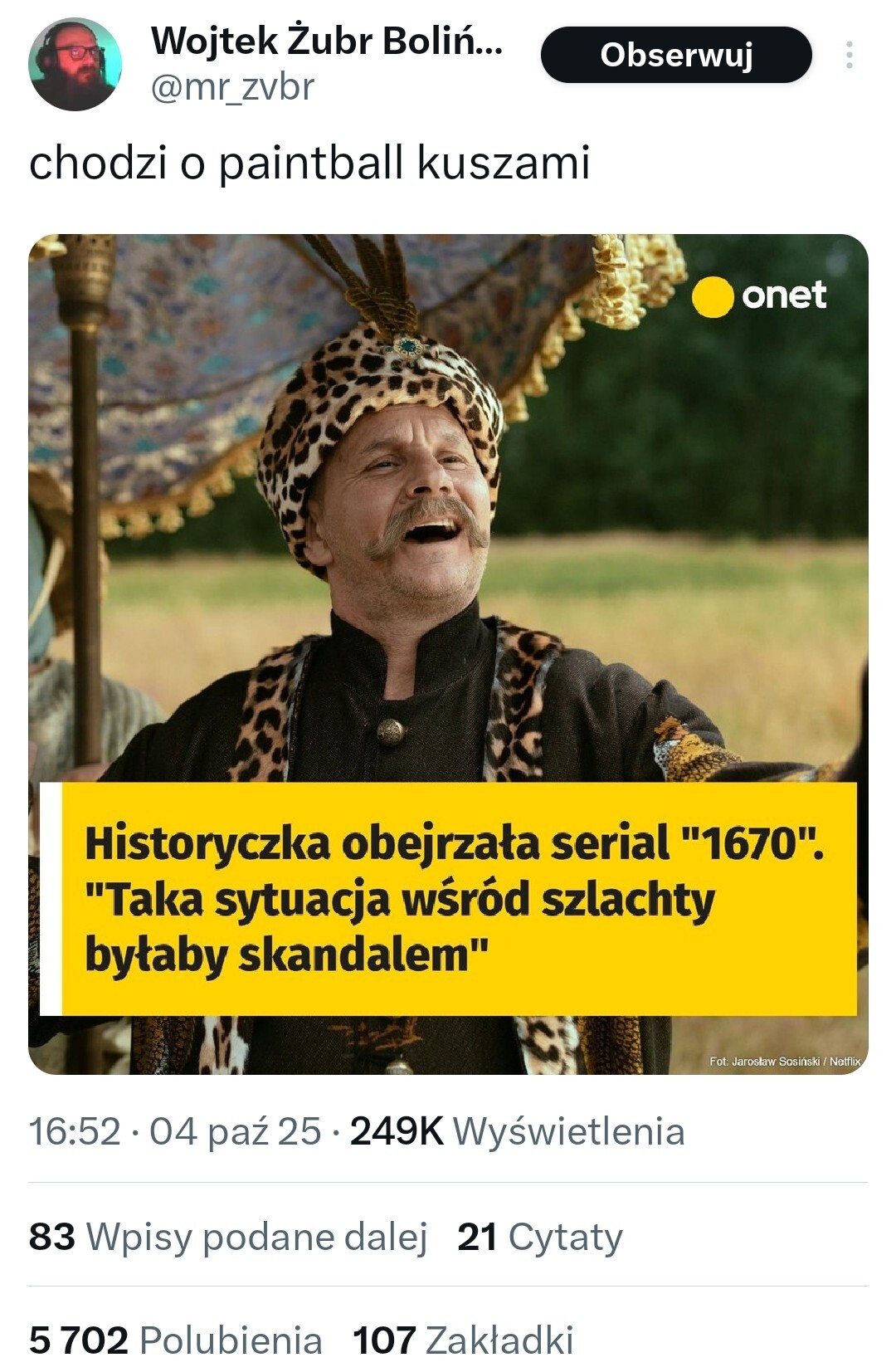Click the onet wordmark in the image
The height and width of the screenshot is (1372, 896).
(x=784, y=295)
